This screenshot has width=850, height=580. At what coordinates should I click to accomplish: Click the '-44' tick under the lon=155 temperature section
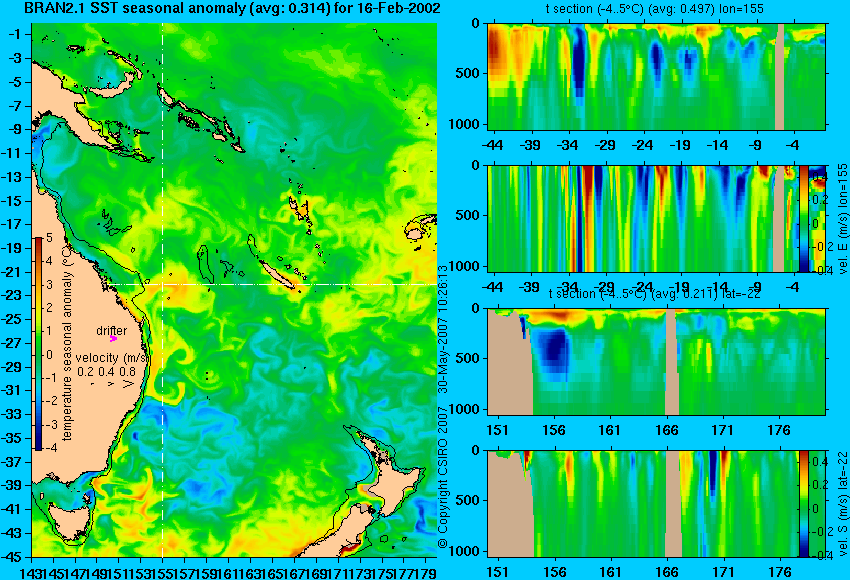493,145
